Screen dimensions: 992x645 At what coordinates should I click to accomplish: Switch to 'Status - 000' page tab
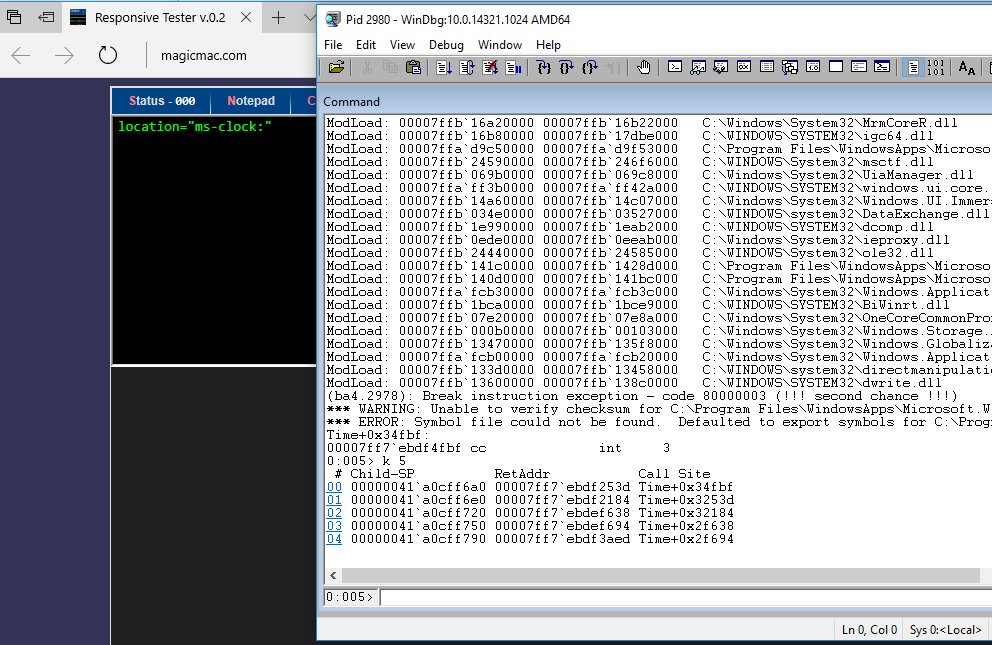tap(162, 101)
